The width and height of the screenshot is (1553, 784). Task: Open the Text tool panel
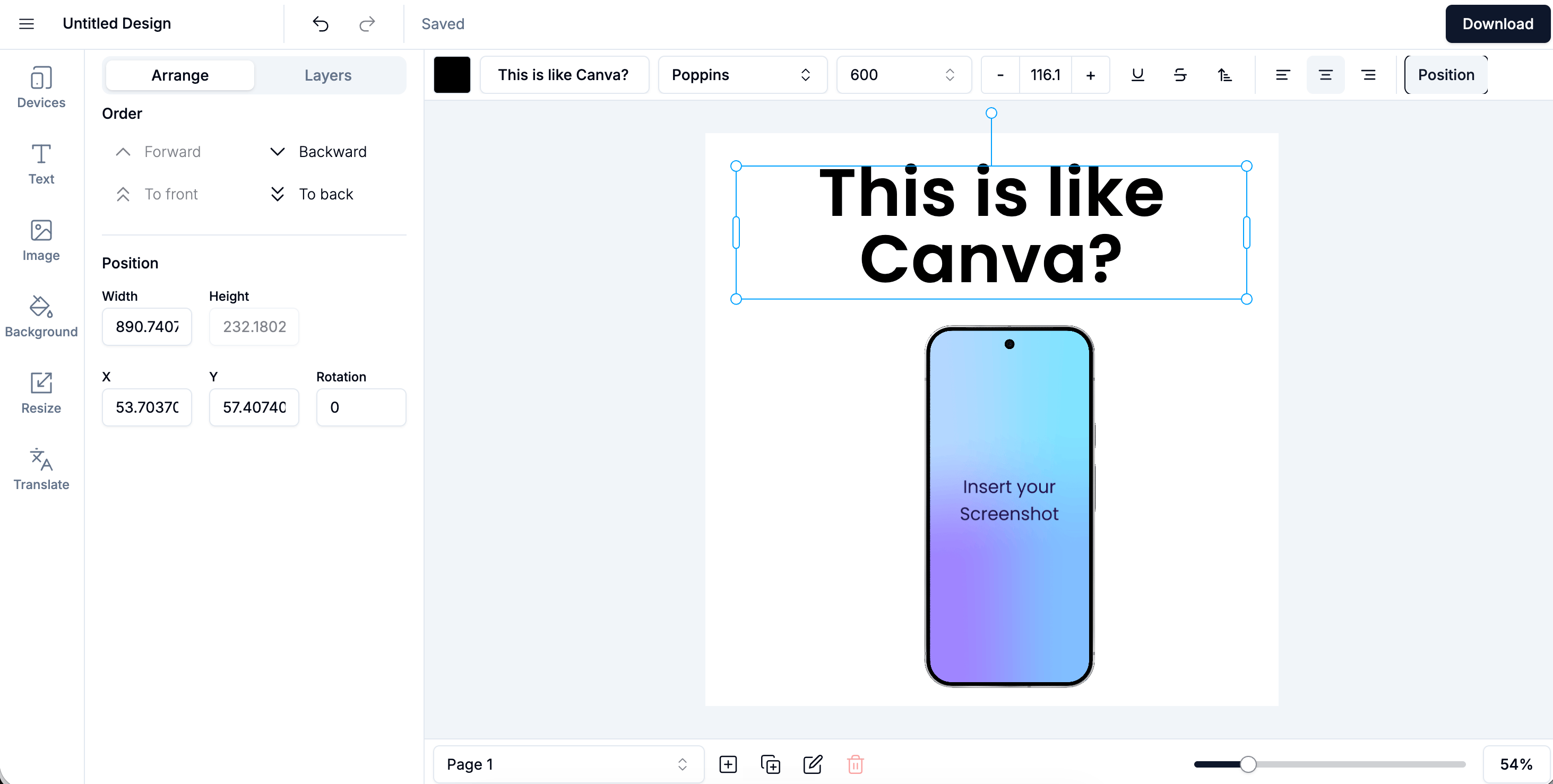click(x=41, y=164)
